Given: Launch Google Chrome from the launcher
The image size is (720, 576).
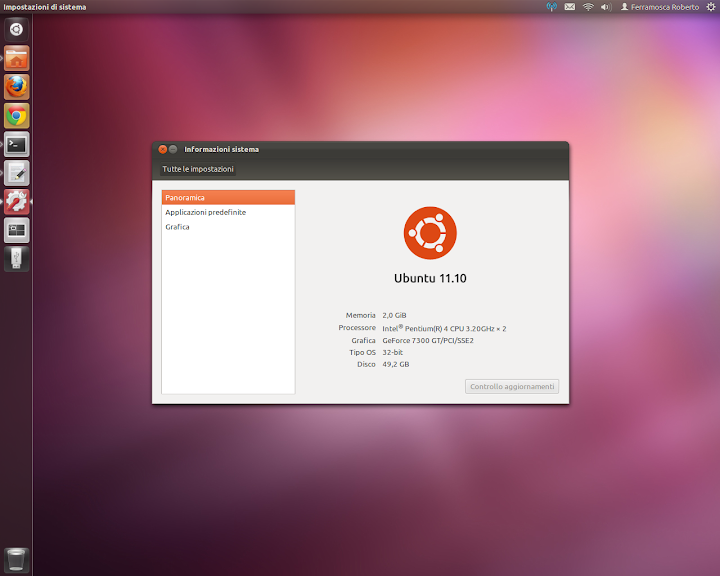Looking at the screenshot, I should click(x=17, y=116).
